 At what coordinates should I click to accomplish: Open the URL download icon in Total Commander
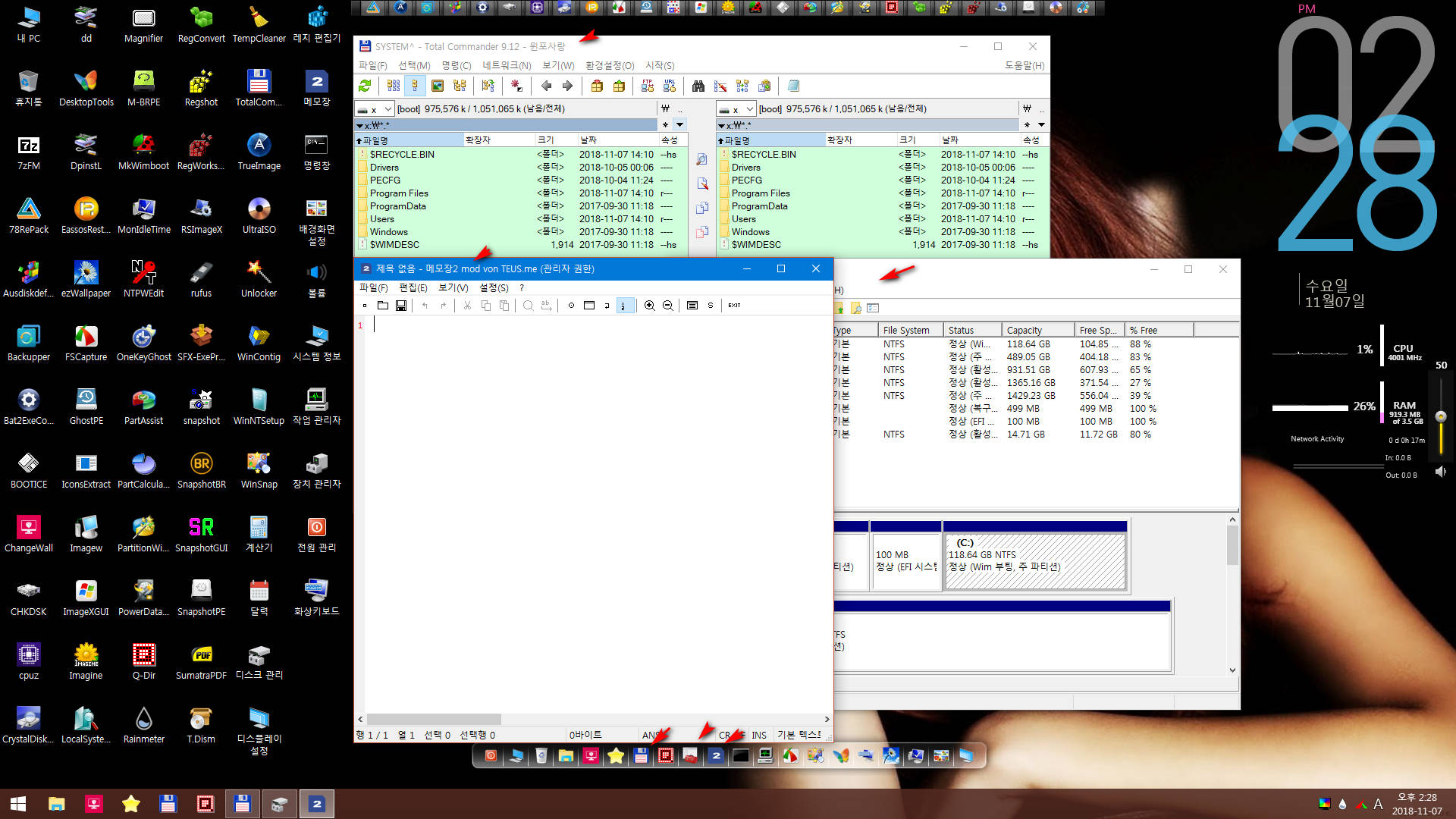(669, 86)
